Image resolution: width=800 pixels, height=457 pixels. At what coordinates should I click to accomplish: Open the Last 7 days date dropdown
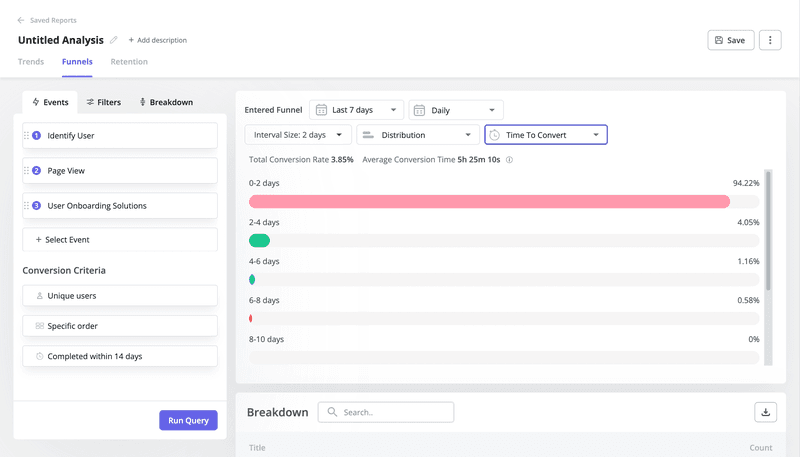point(356,110)
